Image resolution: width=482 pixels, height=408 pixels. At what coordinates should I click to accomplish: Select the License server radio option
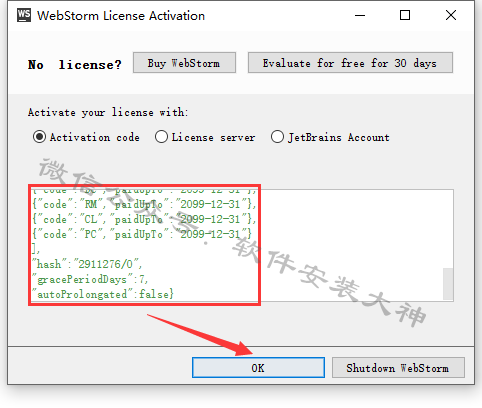[205, 137]
